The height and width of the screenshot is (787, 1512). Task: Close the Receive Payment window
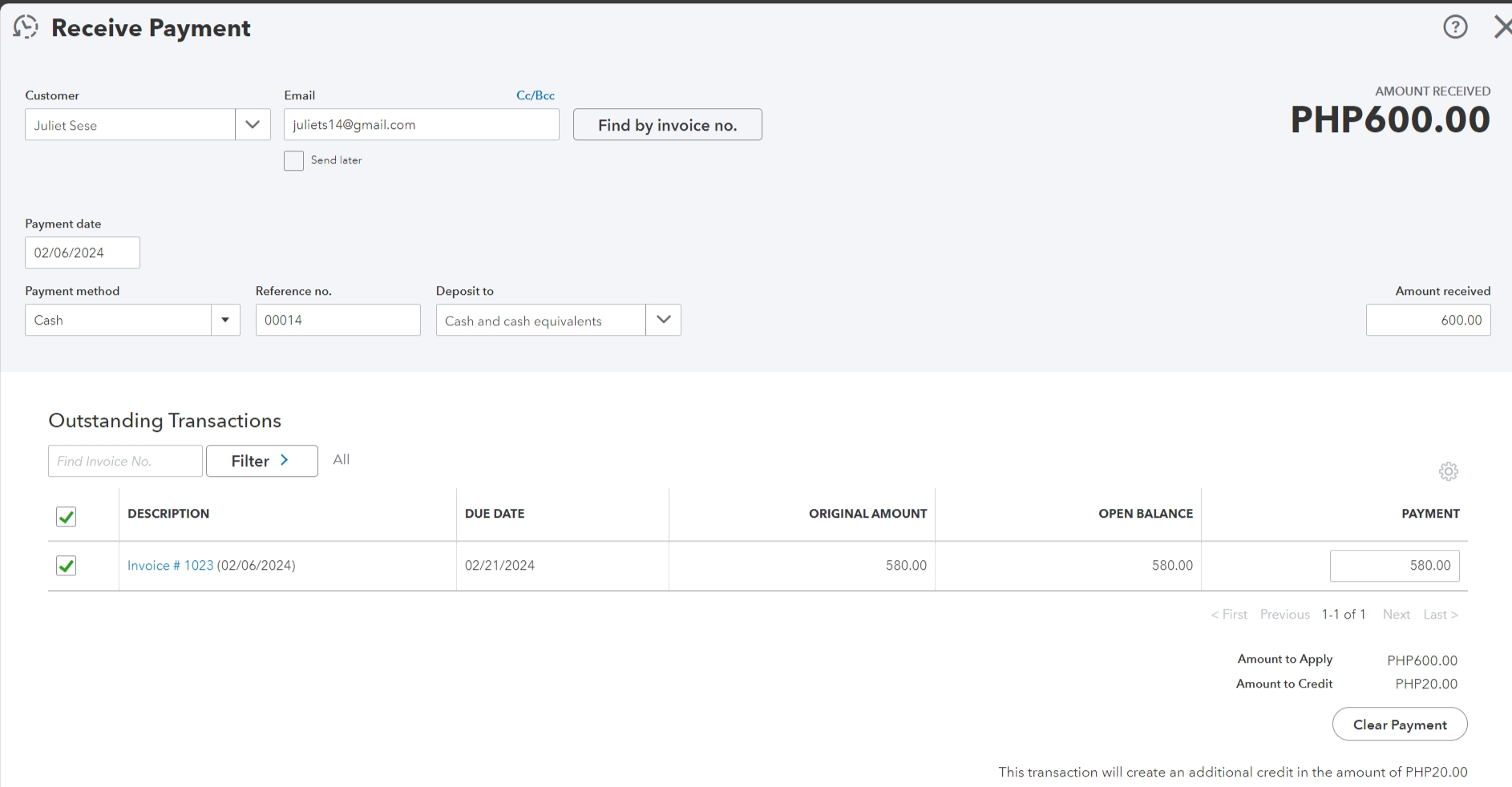pyautogui.click(x=1502, y=27)
